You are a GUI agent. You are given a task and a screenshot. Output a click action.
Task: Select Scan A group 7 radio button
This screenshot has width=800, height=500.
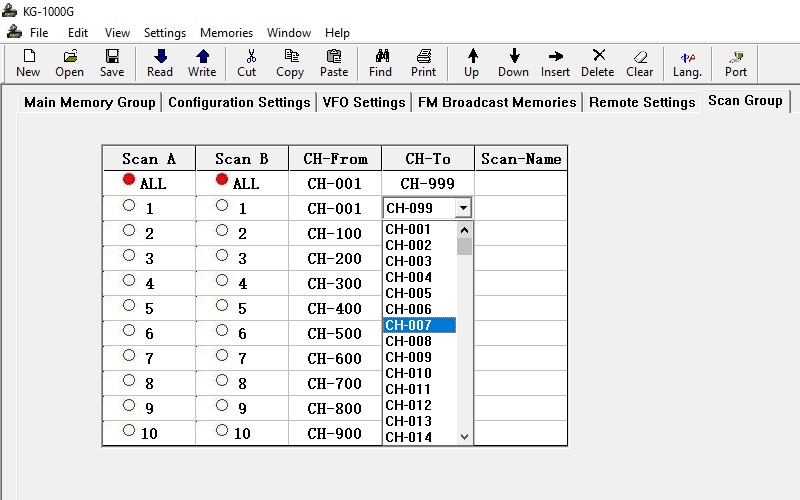pos(129,355)
